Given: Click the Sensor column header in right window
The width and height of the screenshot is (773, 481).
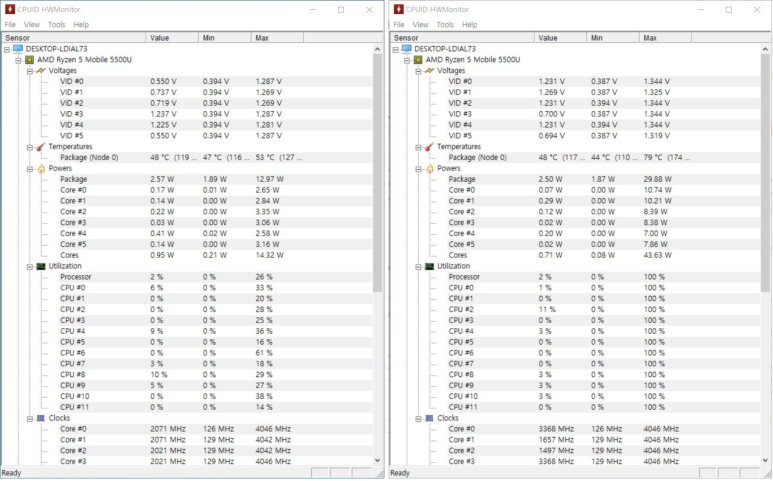Looking at the screenshot, I should pos(462,38).
